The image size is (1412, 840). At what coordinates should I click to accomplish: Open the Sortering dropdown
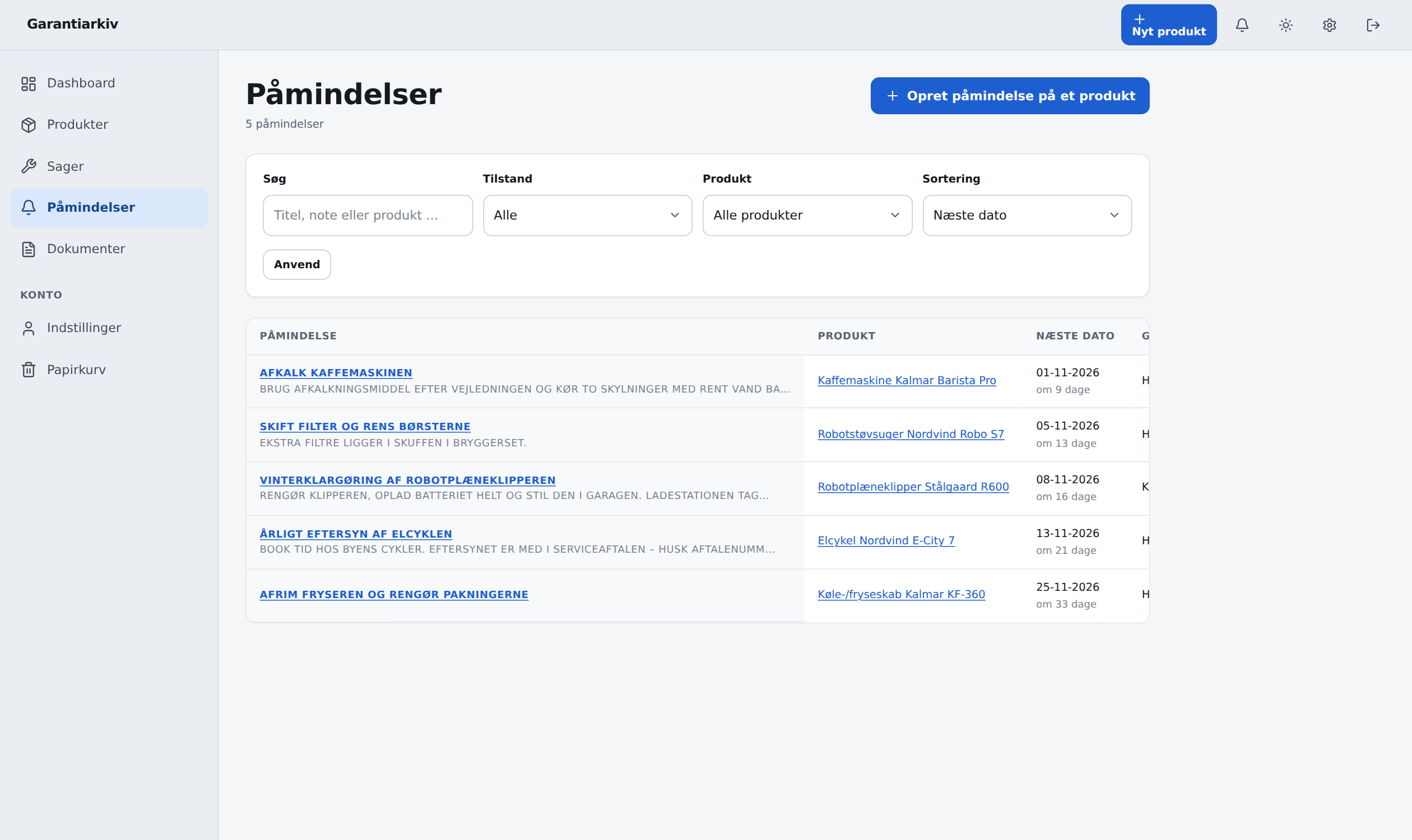point(1027,215)
